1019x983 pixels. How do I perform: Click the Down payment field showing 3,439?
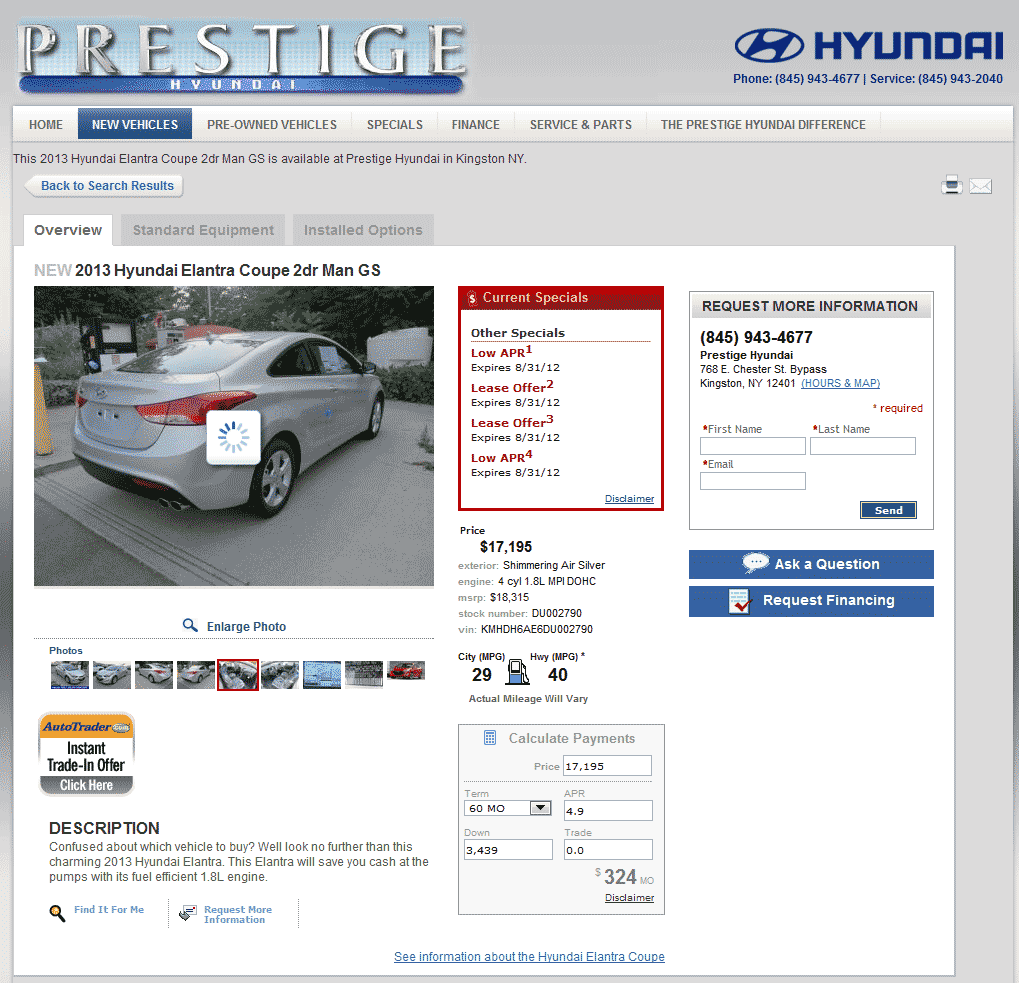coord(508,849)
